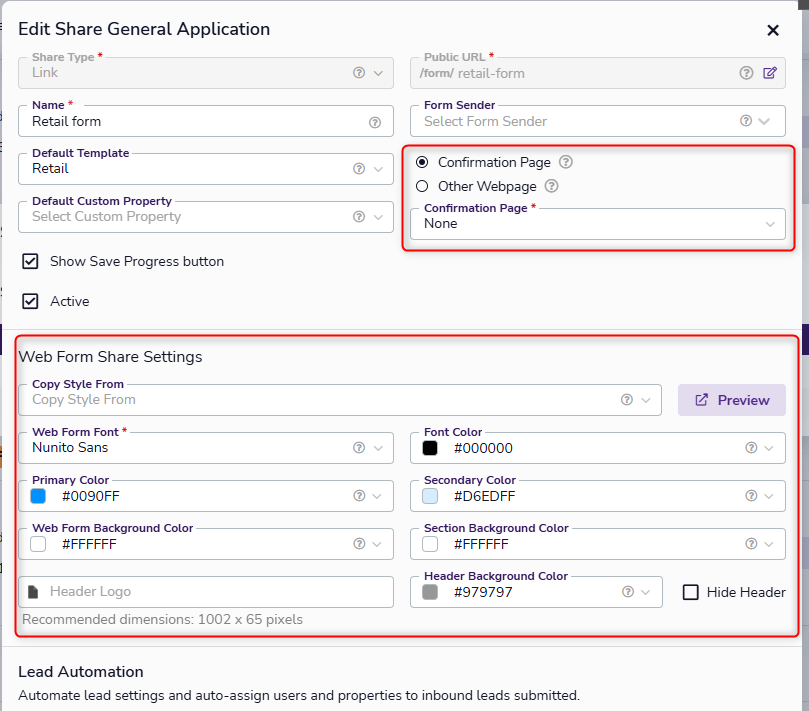Click the Primary Color blue swatch

[38, 496]
